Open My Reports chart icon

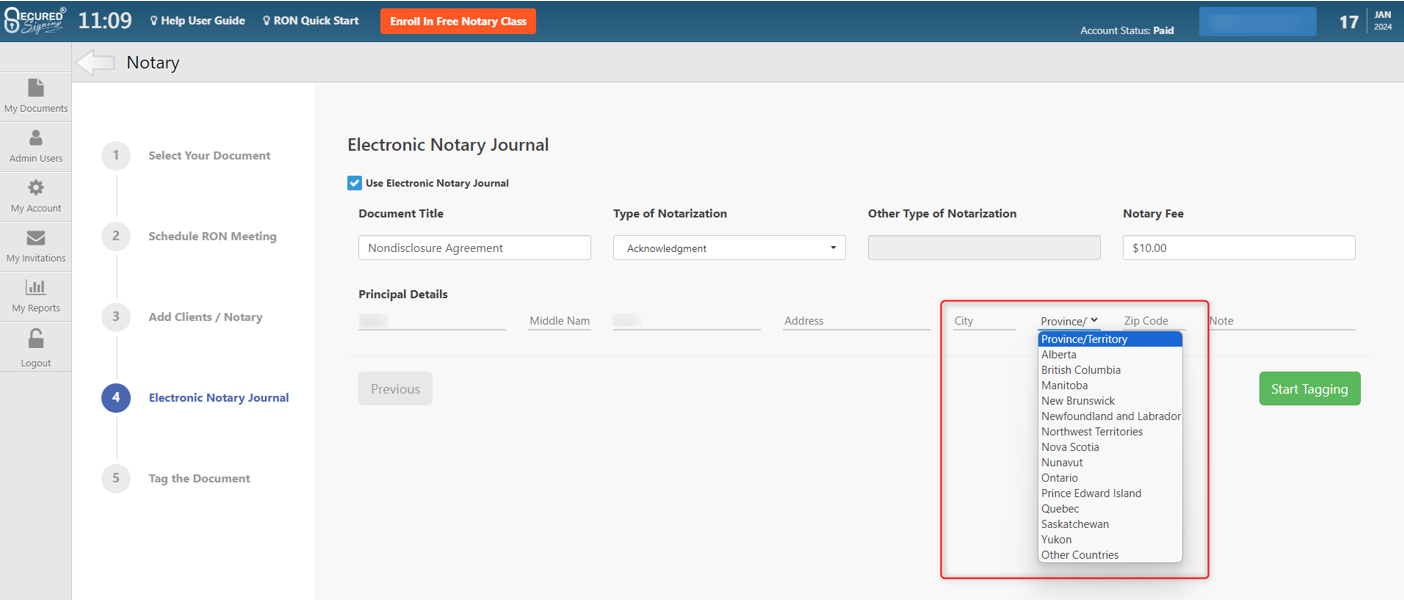(x=36, y=289)
